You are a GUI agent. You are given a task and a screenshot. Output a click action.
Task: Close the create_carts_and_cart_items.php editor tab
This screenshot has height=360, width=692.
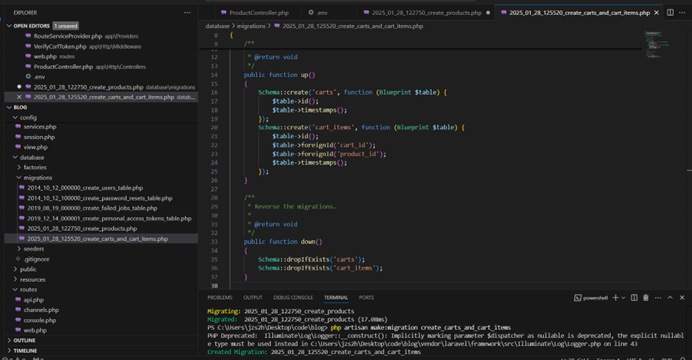pyautogui.click(x=656, y=13)
